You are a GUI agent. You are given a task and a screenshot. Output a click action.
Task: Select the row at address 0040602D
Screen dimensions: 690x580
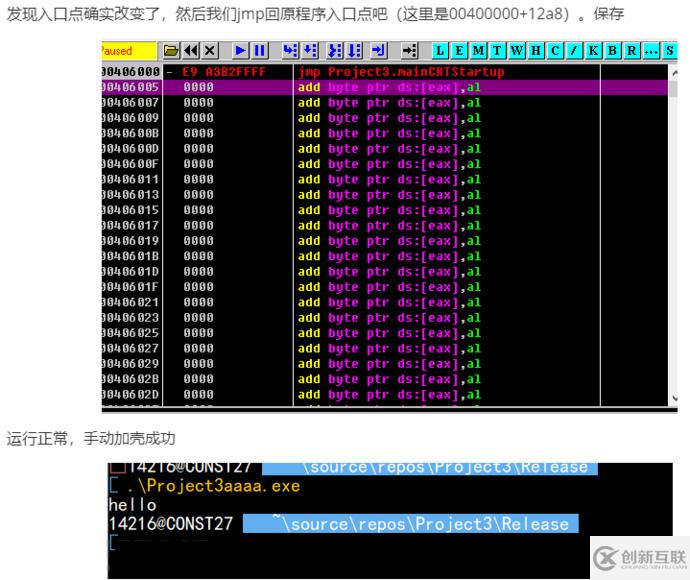click(x=385, y=395)
